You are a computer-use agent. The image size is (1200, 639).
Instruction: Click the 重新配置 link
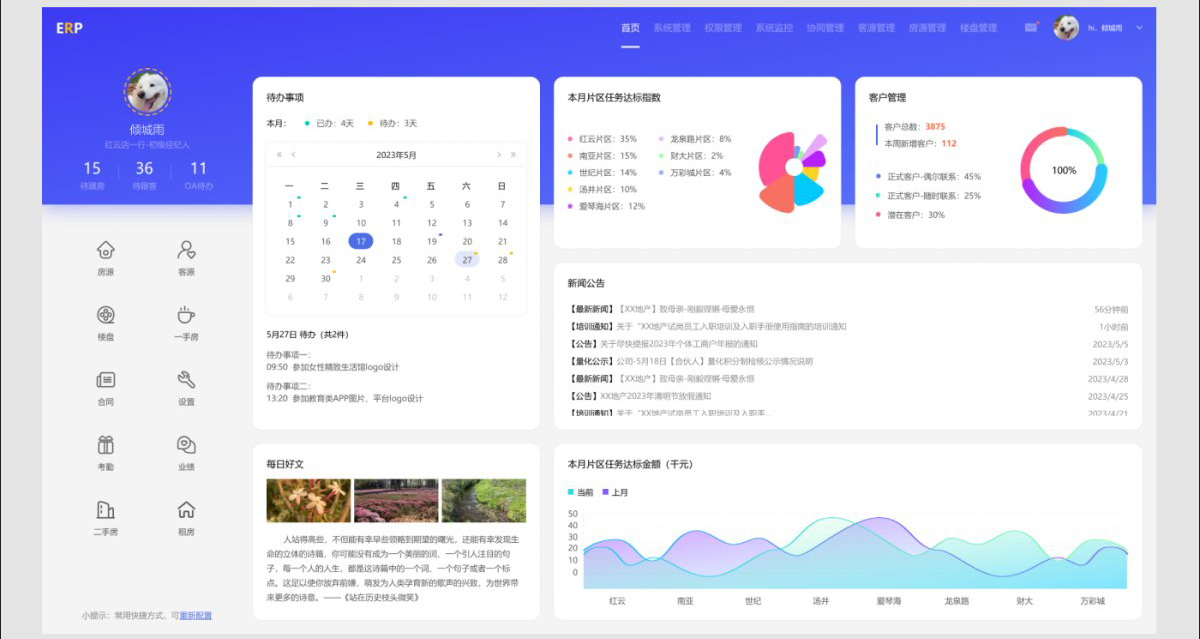coord(196,615)
